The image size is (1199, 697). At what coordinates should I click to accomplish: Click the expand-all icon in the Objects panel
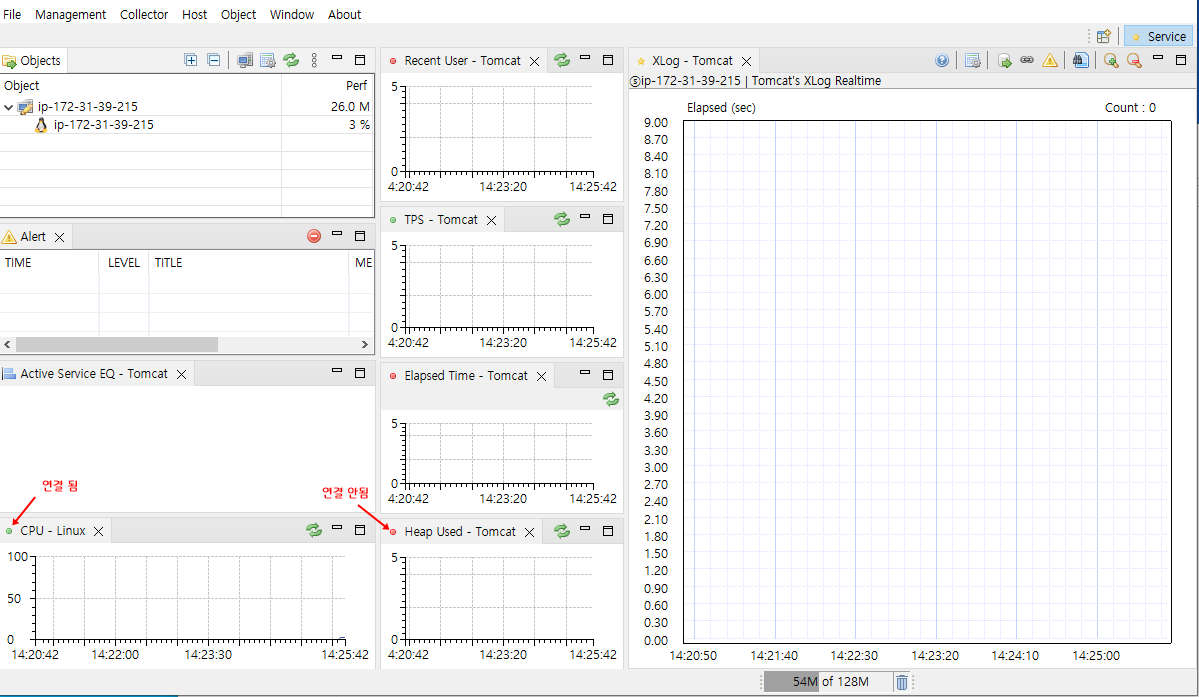(191, 60)
